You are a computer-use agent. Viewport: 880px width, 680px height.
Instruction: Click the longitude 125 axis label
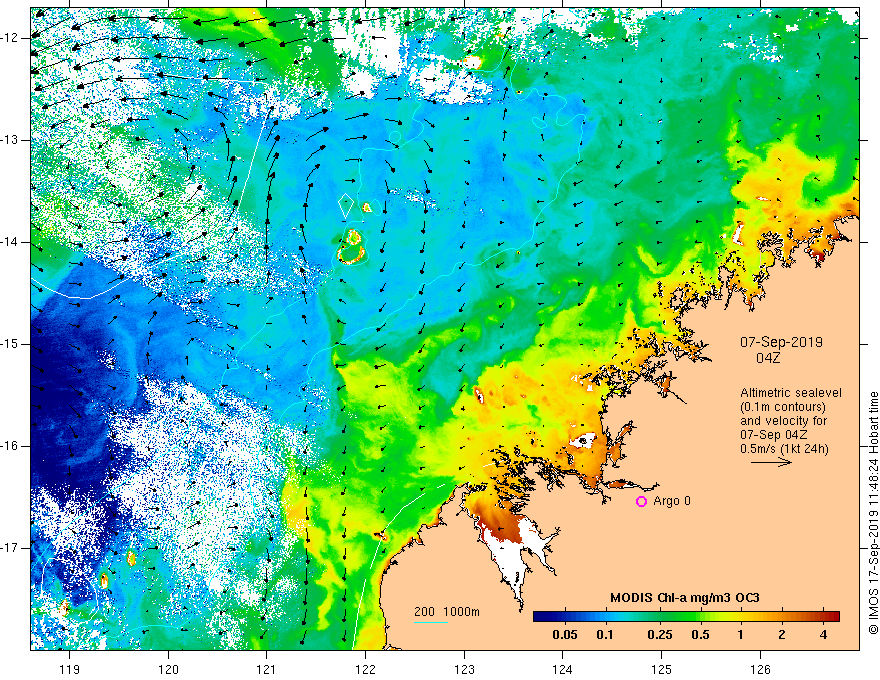[662, 669]
